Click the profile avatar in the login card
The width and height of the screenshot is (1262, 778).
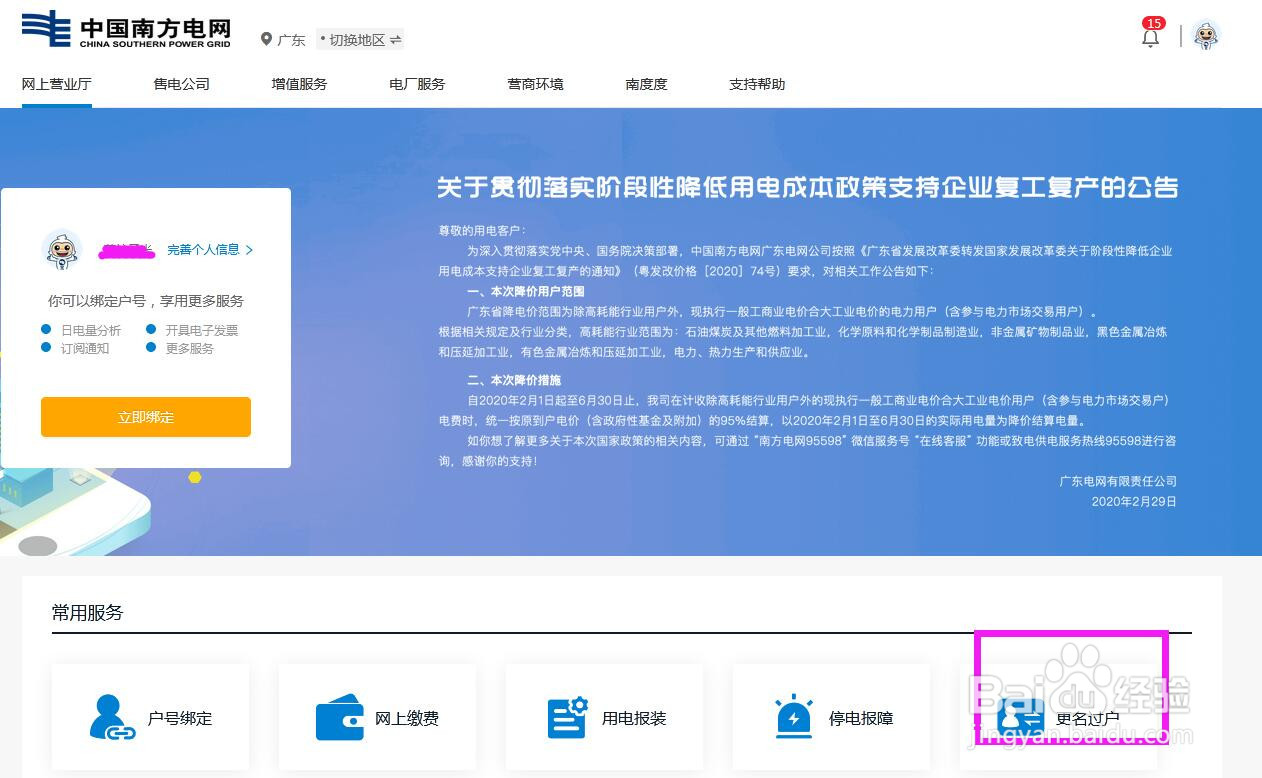click(x=63, y=249)
